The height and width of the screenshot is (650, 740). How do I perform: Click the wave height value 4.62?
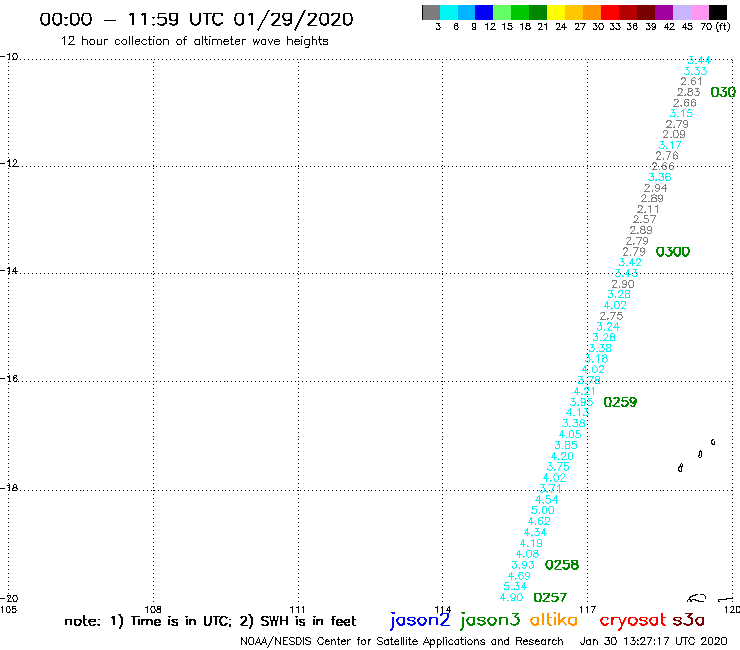[539, 522]
